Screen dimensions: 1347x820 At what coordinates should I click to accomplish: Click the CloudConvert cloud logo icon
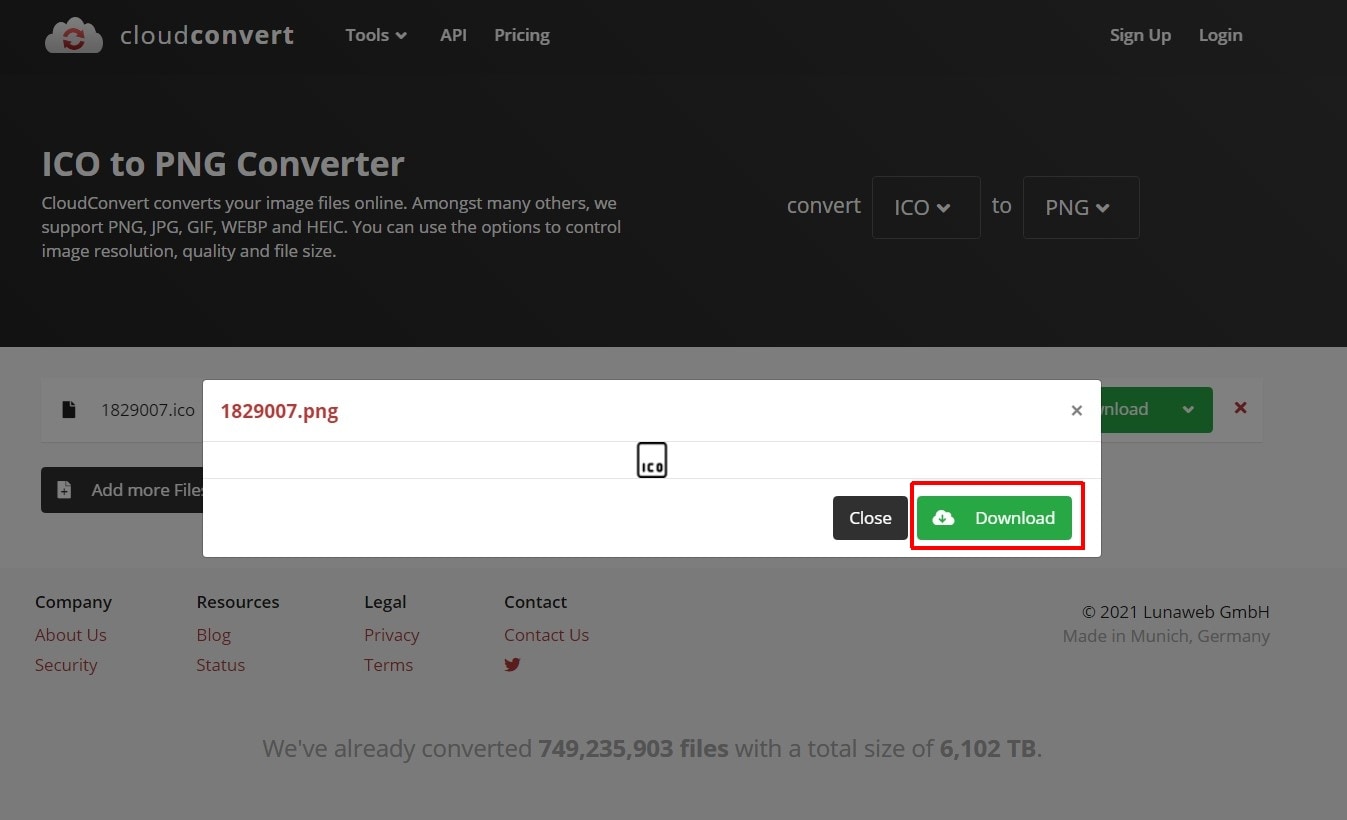[x=74, y=36]
